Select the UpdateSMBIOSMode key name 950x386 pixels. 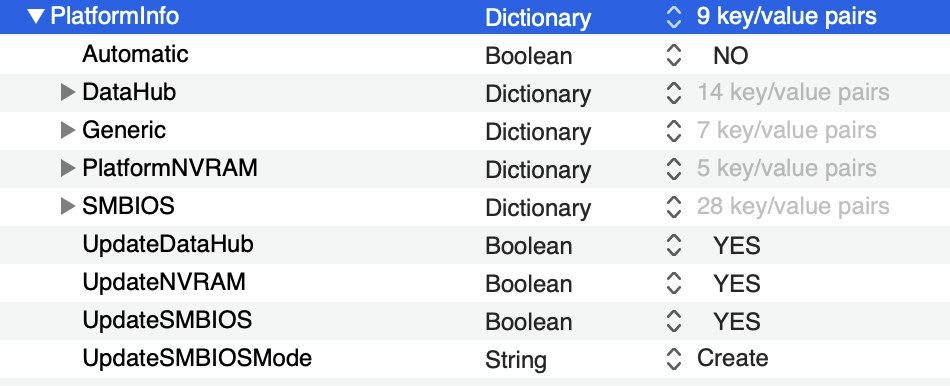point(197,358)
